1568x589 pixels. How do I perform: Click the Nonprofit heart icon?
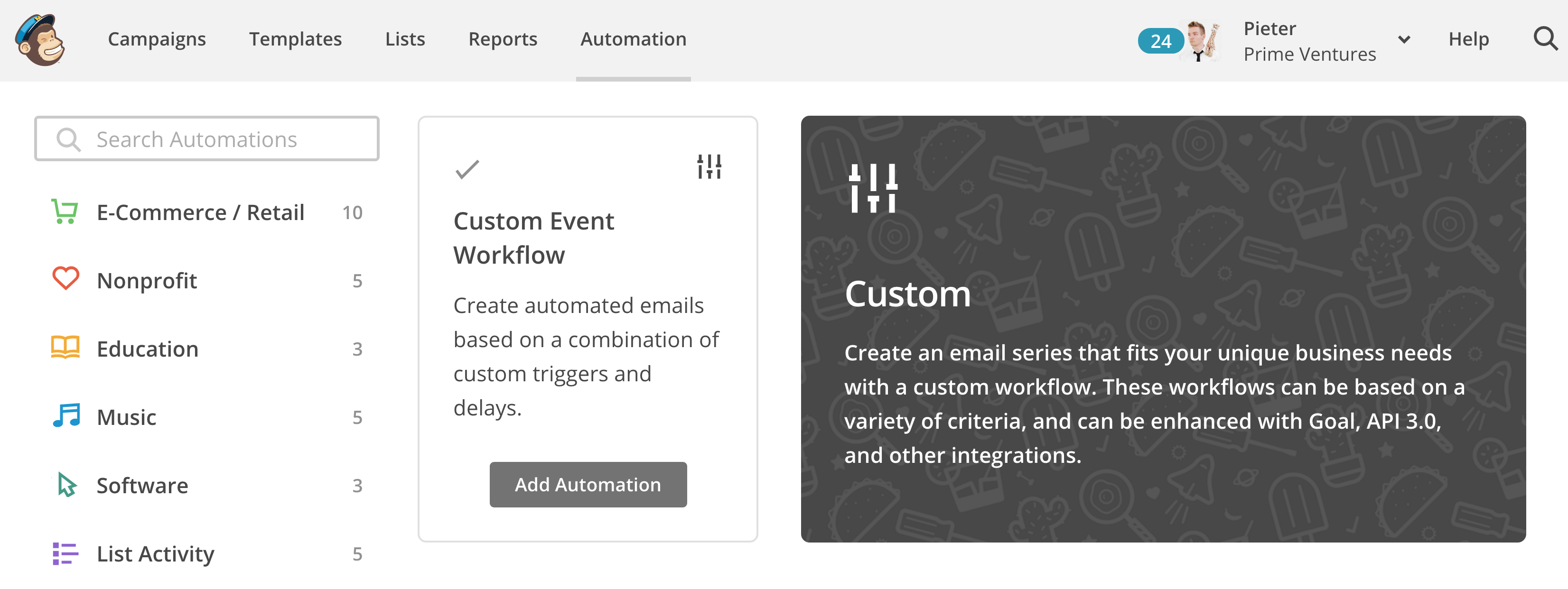(x=65, y=279)
